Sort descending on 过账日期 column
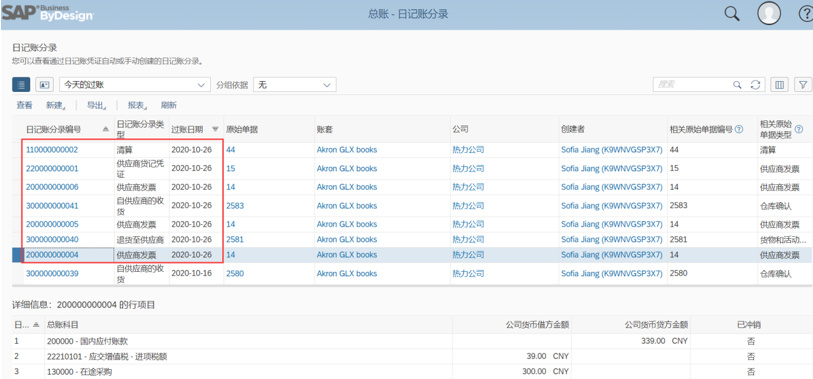This screenshot has width=813, height=379. [216, 129]
